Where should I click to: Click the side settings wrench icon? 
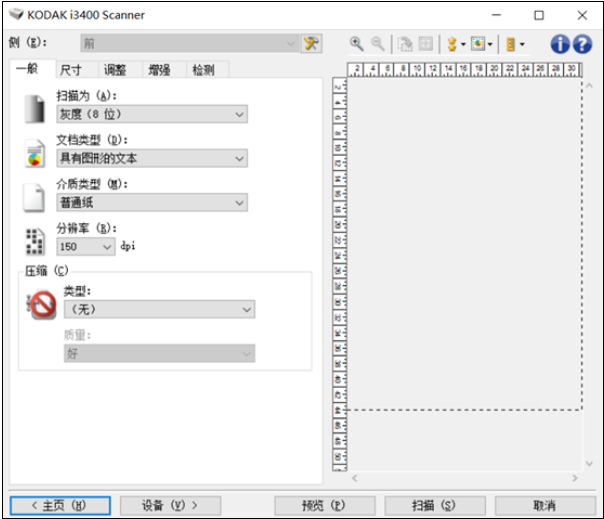tap(311, 44)
